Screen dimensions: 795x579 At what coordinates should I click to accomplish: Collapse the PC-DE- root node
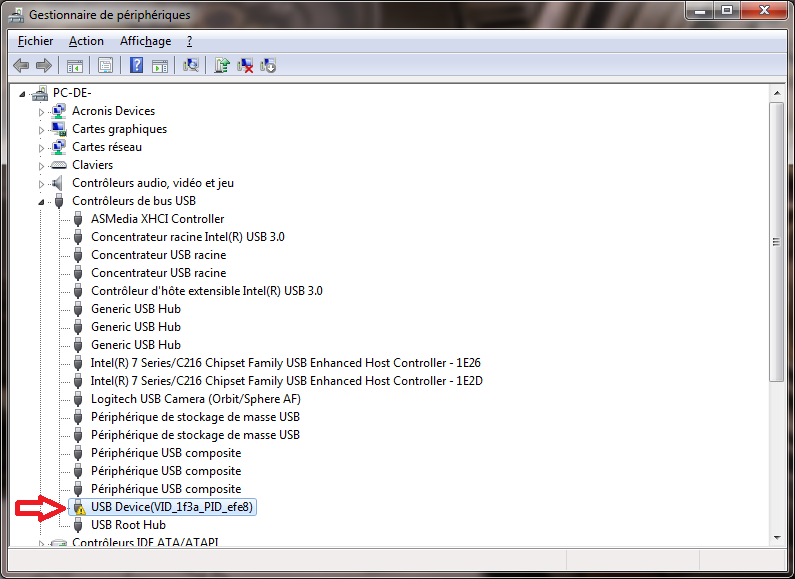click(22, 94)
